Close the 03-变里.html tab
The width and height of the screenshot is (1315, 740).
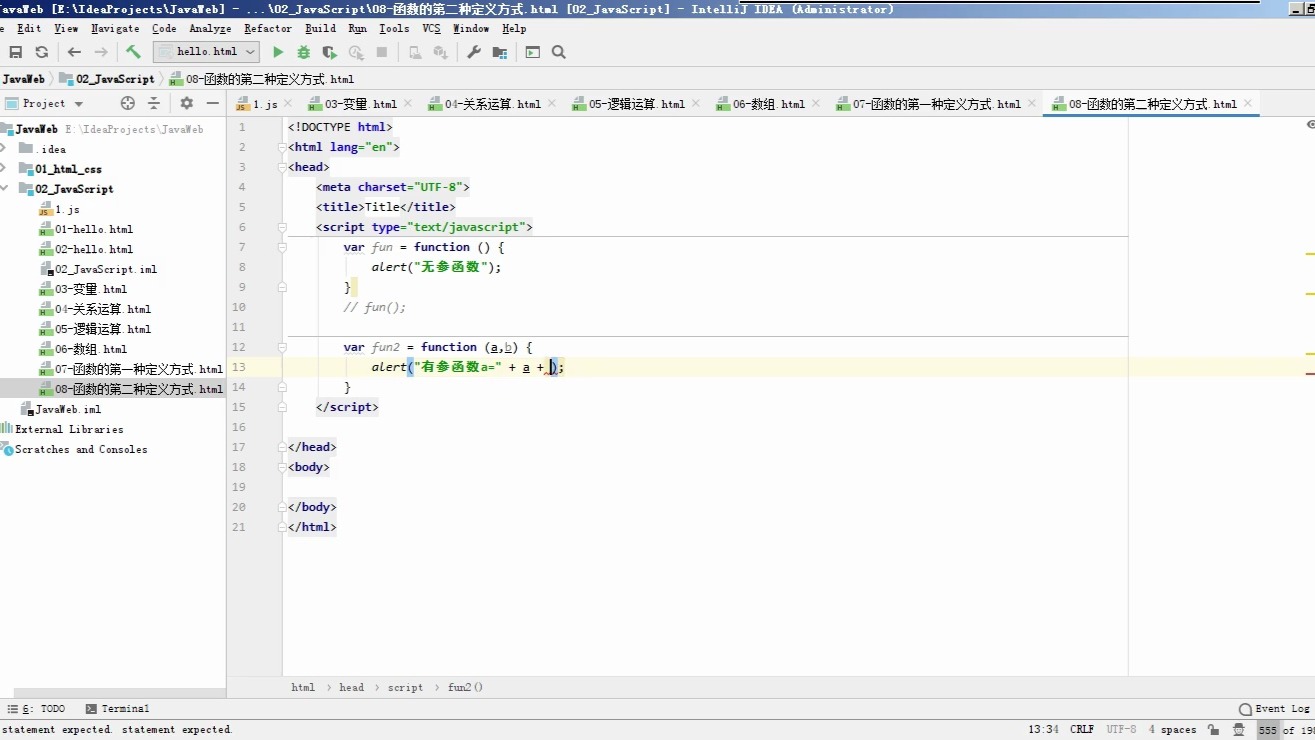point(407,103)
